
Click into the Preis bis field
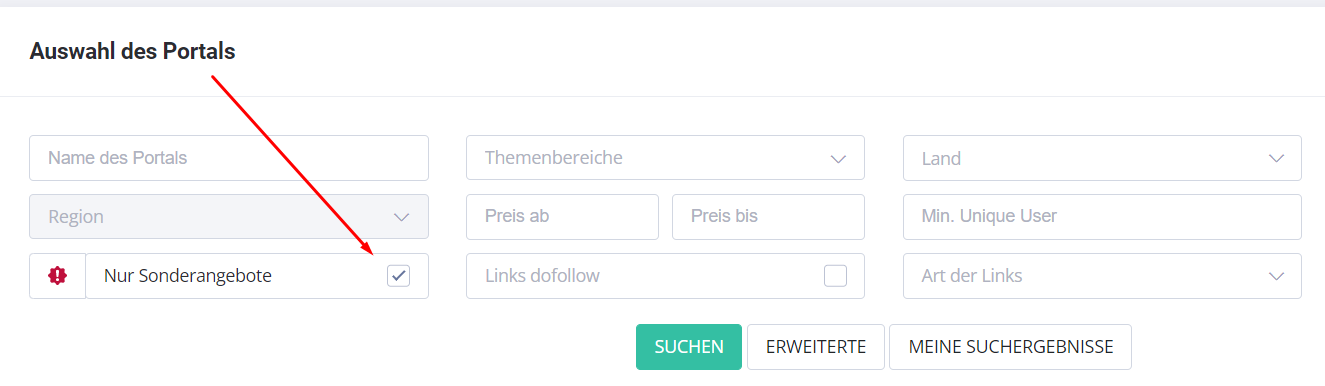pyautogui.click(x=768, y=217)
